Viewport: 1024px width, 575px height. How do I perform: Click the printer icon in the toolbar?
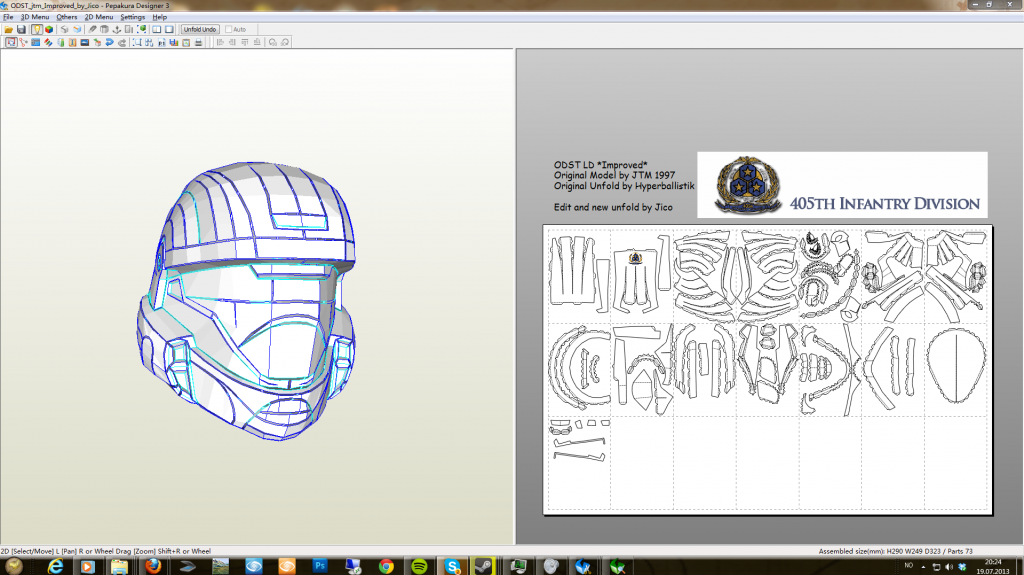(x=199, y=42)
